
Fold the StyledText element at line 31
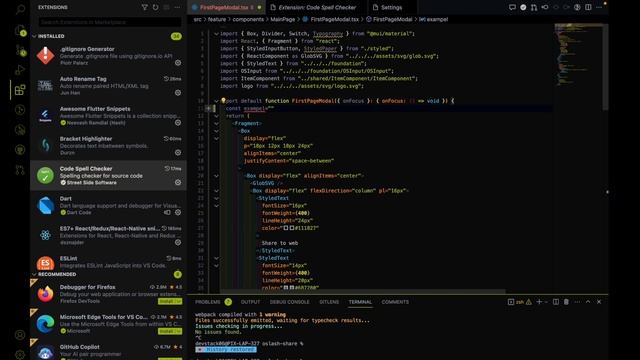click(216, 258)
